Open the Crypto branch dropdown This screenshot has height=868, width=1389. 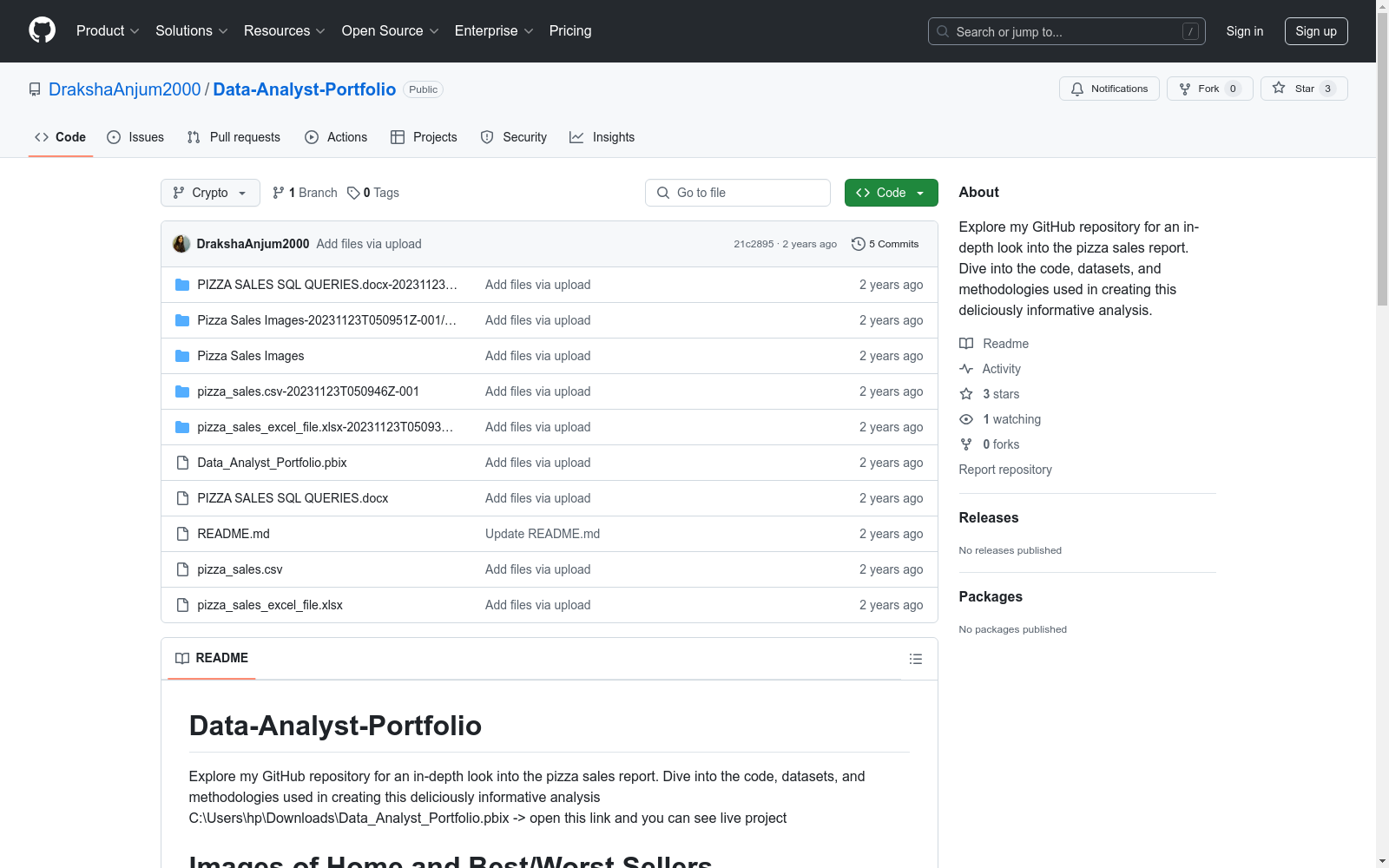(x=210, y=193)
